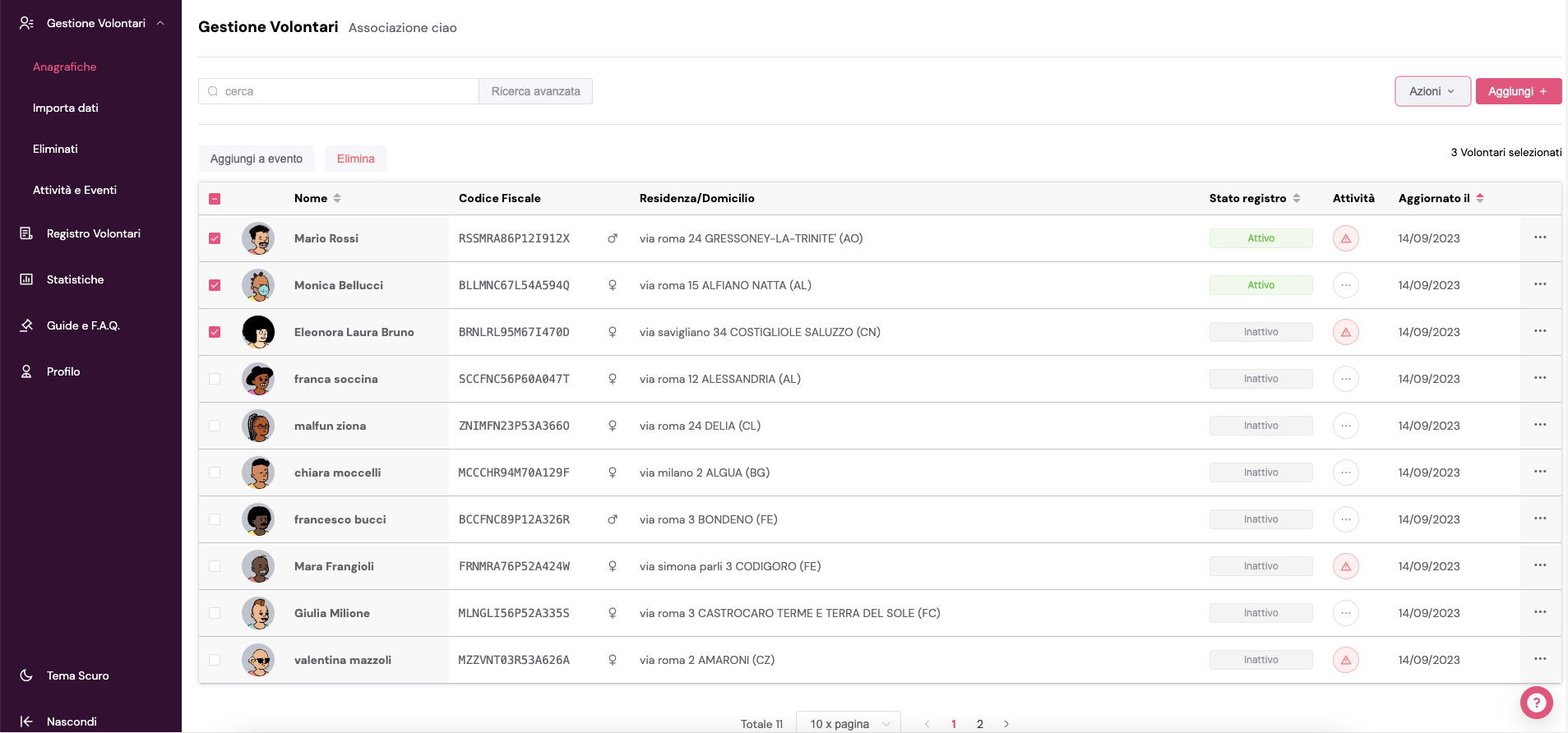The height and width of the screenshot is (733, 1568).
Task: Click the red Elimina button
Action: tap(355, 159)
